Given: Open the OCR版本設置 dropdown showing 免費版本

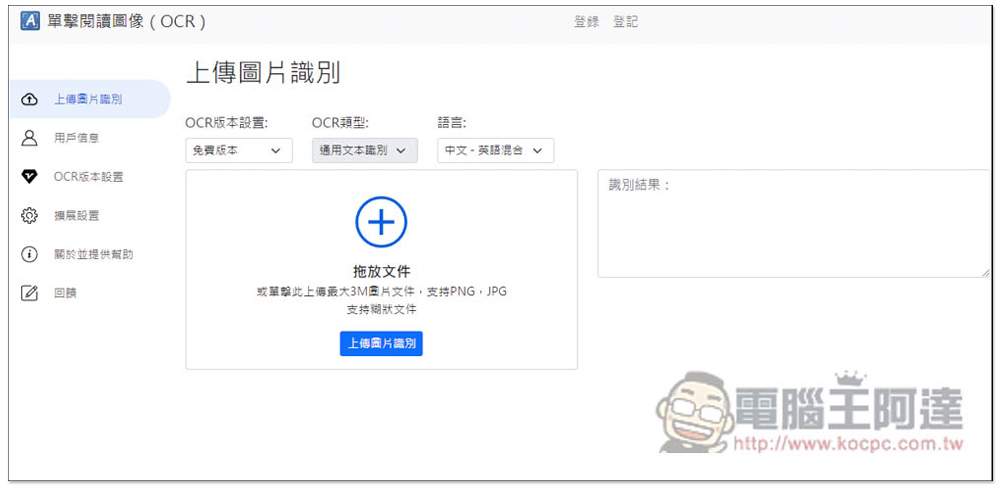Looking at the screenshot, I should [x=238, y=150].
